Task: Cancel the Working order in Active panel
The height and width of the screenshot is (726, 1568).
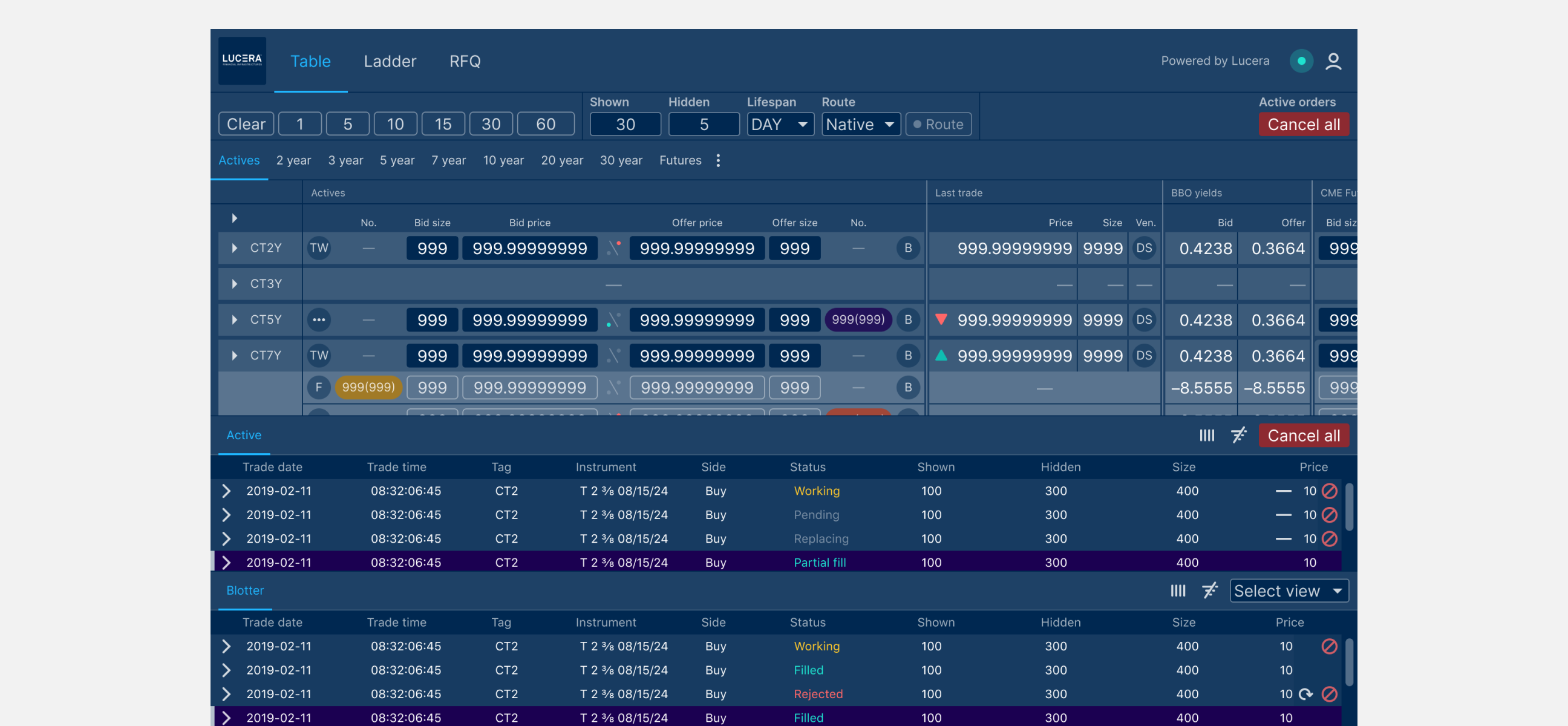Action: click(1330, 491)
